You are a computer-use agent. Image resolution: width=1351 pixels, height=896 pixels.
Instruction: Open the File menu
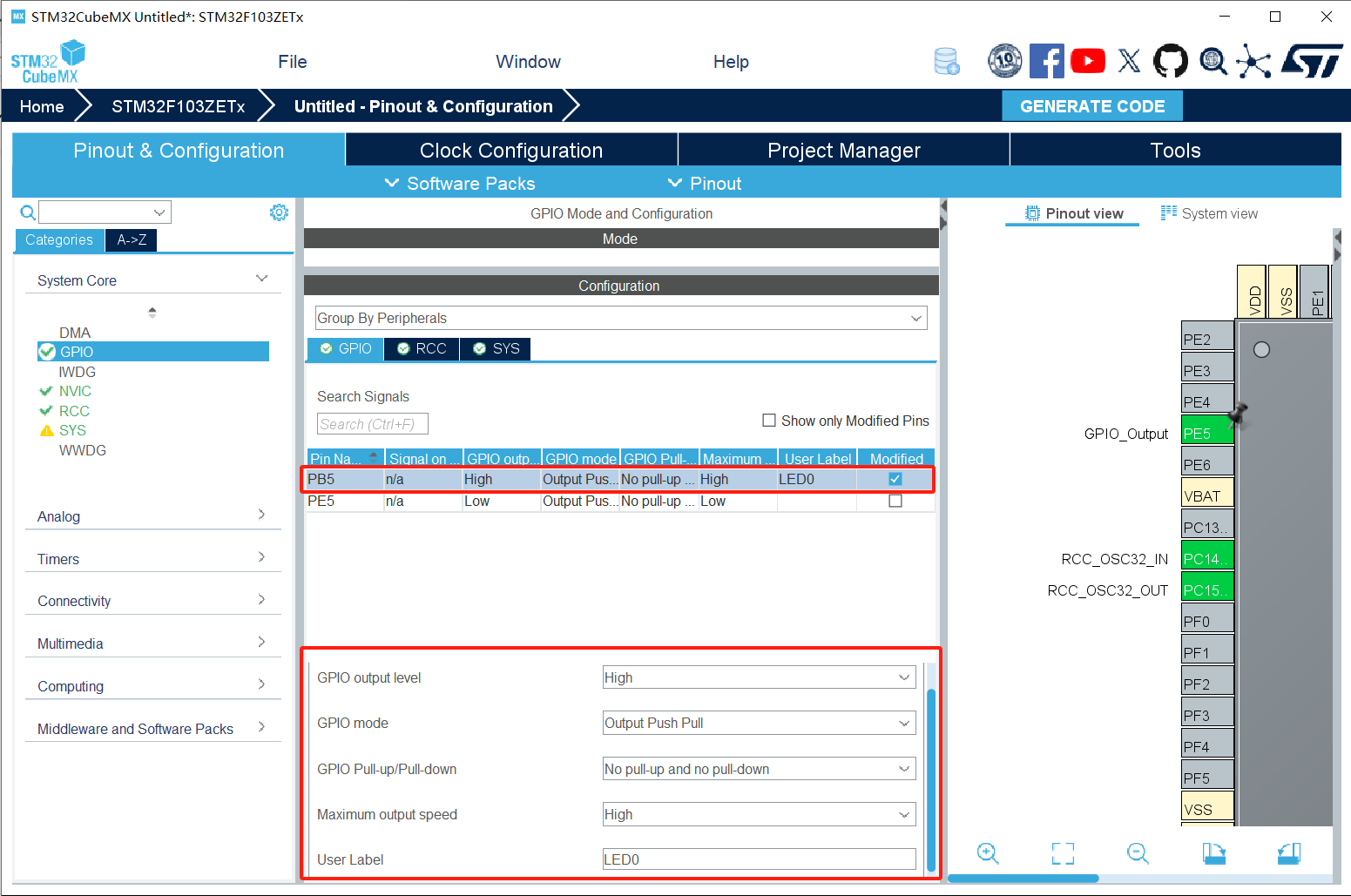pos(293,62)
